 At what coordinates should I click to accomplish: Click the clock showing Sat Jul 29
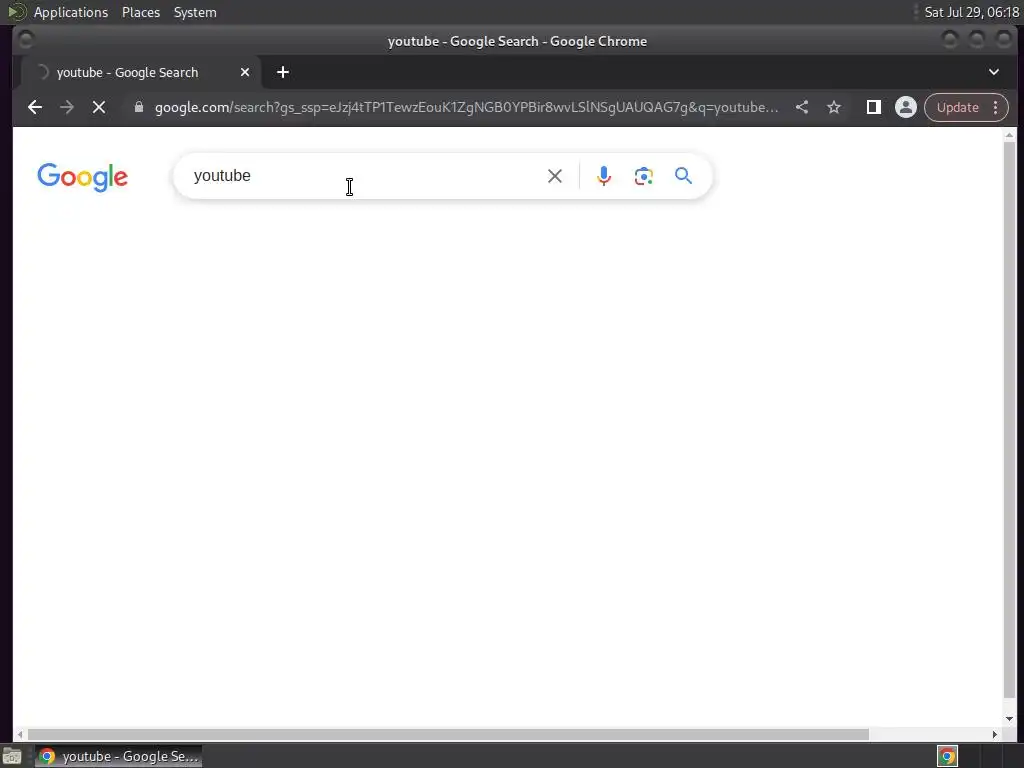[971, 12]
